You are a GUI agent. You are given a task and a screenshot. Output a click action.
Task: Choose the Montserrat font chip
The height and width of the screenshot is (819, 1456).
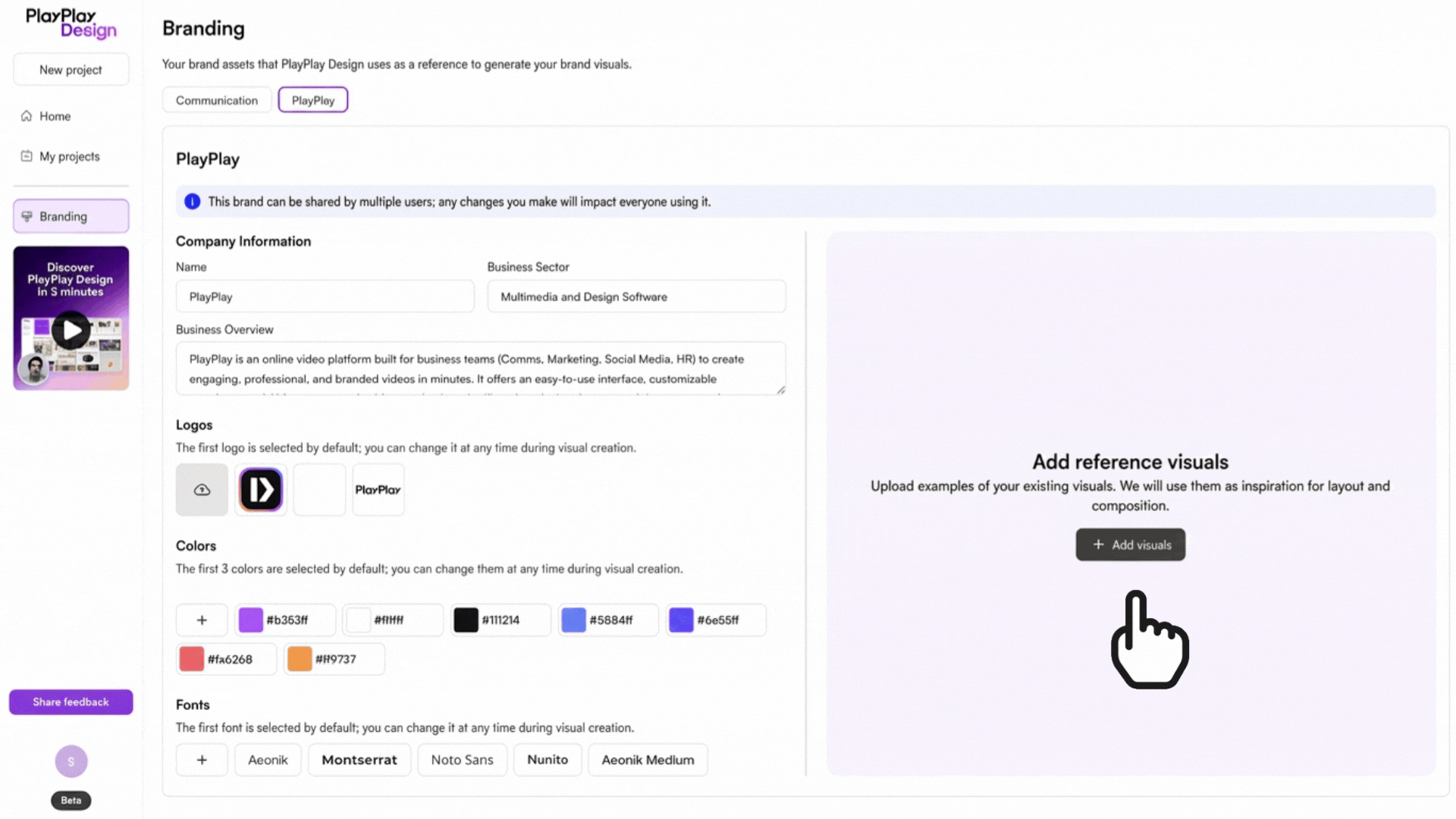359,760
